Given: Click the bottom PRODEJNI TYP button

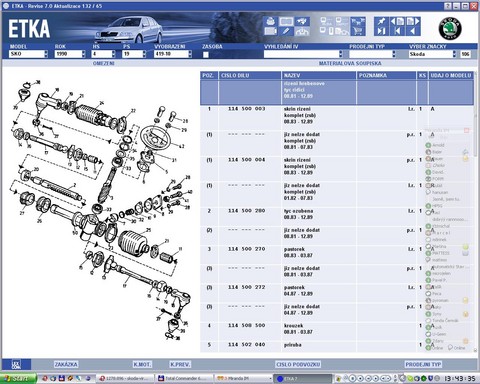Looking at the screenshot, I should 423,364.
